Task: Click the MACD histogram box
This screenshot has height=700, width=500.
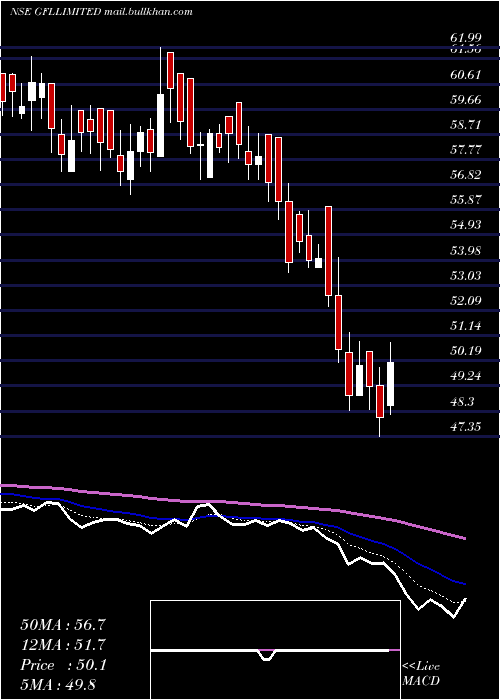Action: coord(275,650)
